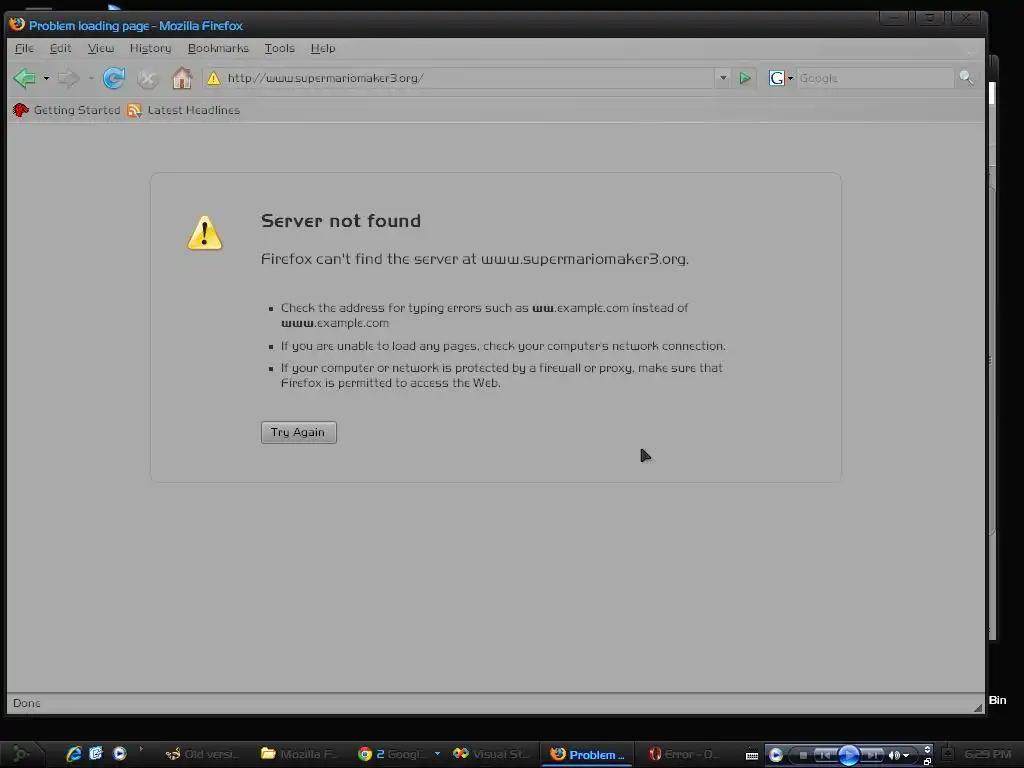
Task: Click the taskbar clock
Action: pos(987,754)
